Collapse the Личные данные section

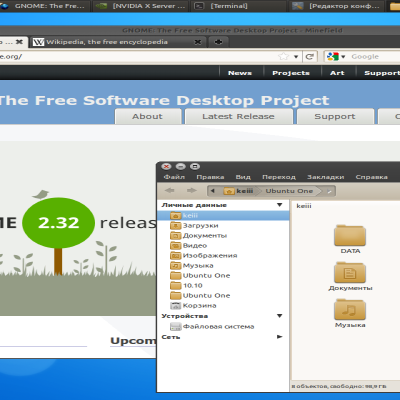tap(280, 205)
